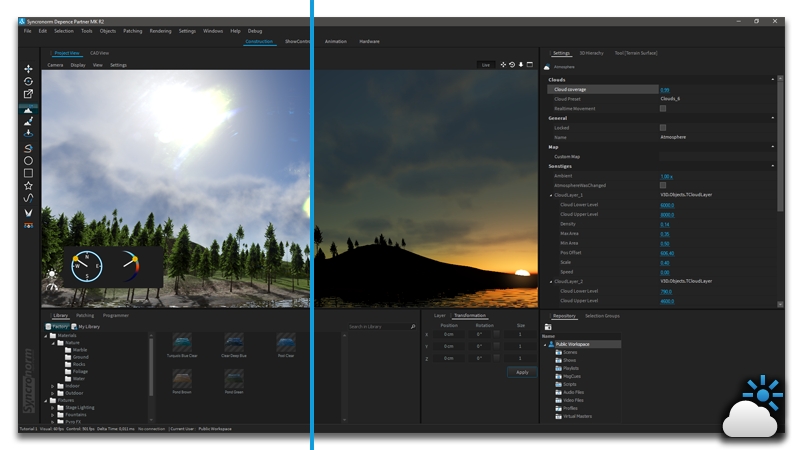Choose the square shape tool
This screenshot has height=450, width=800.
(x=28, y=173)
